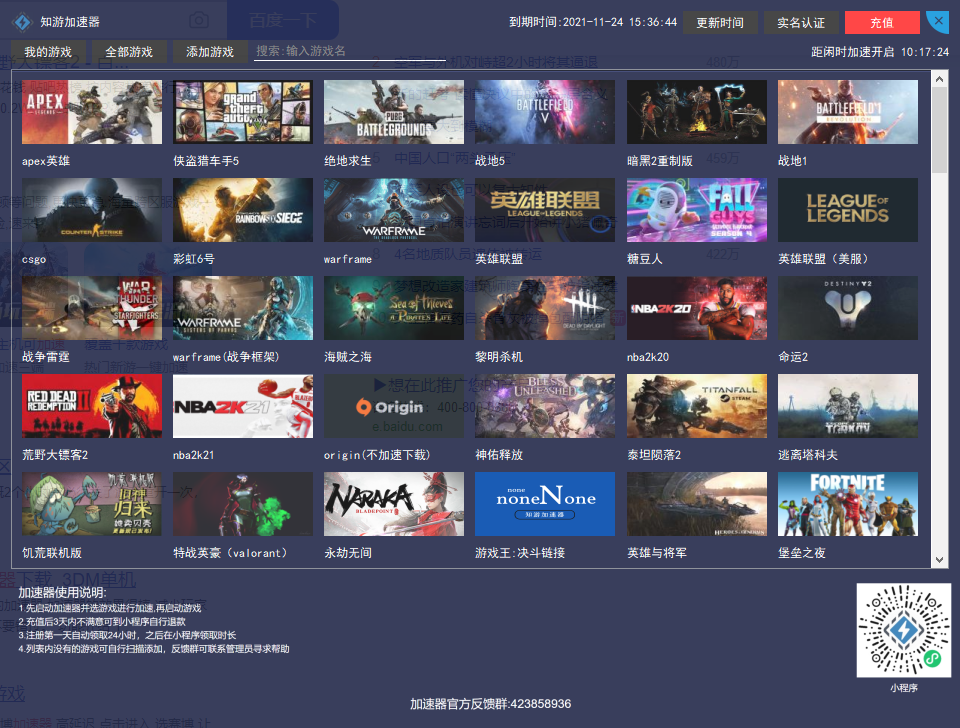Select the 彩虹6号 Rainbow Six thumbnail
The image size is (960, 728).
pyautogui.click(x=243, y=210)
